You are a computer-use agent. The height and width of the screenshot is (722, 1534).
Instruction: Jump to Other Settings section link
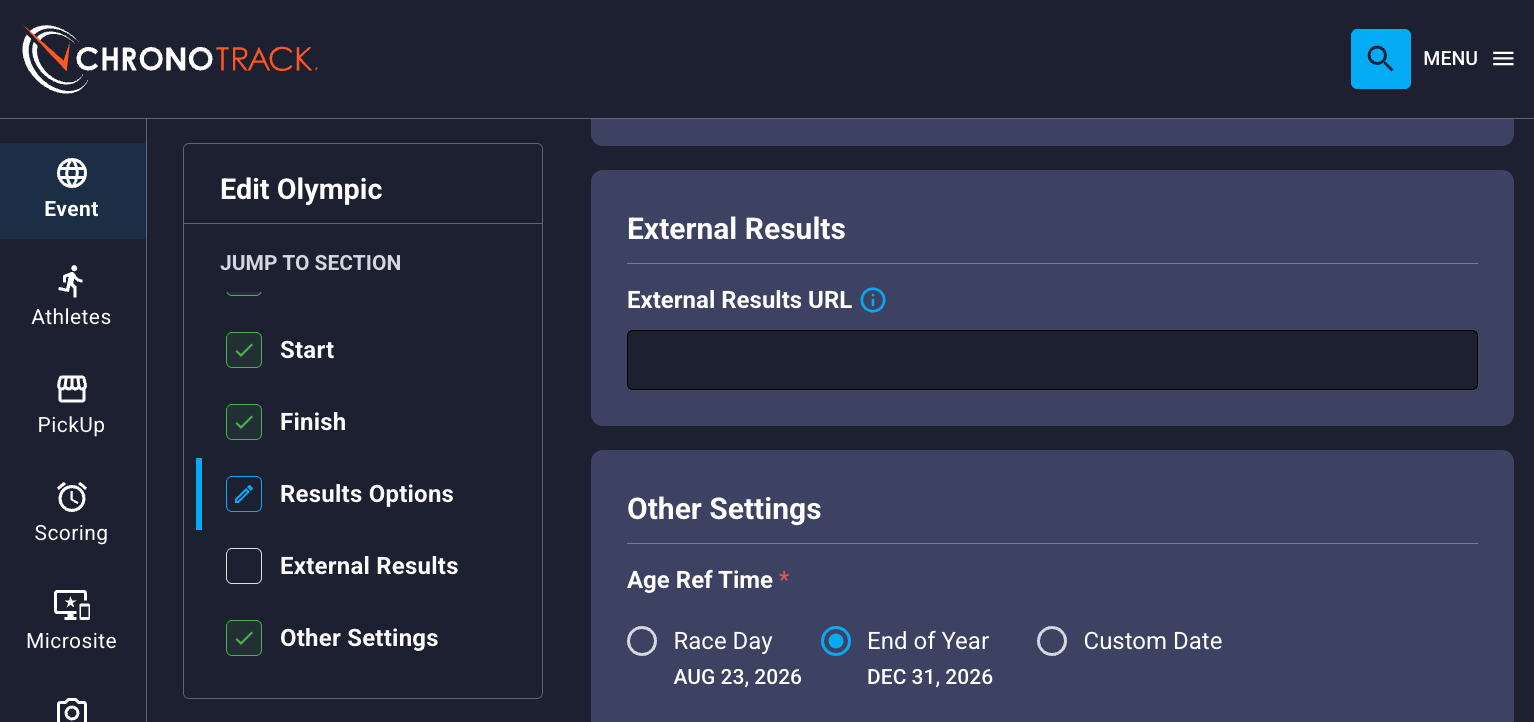click(359, 638)
